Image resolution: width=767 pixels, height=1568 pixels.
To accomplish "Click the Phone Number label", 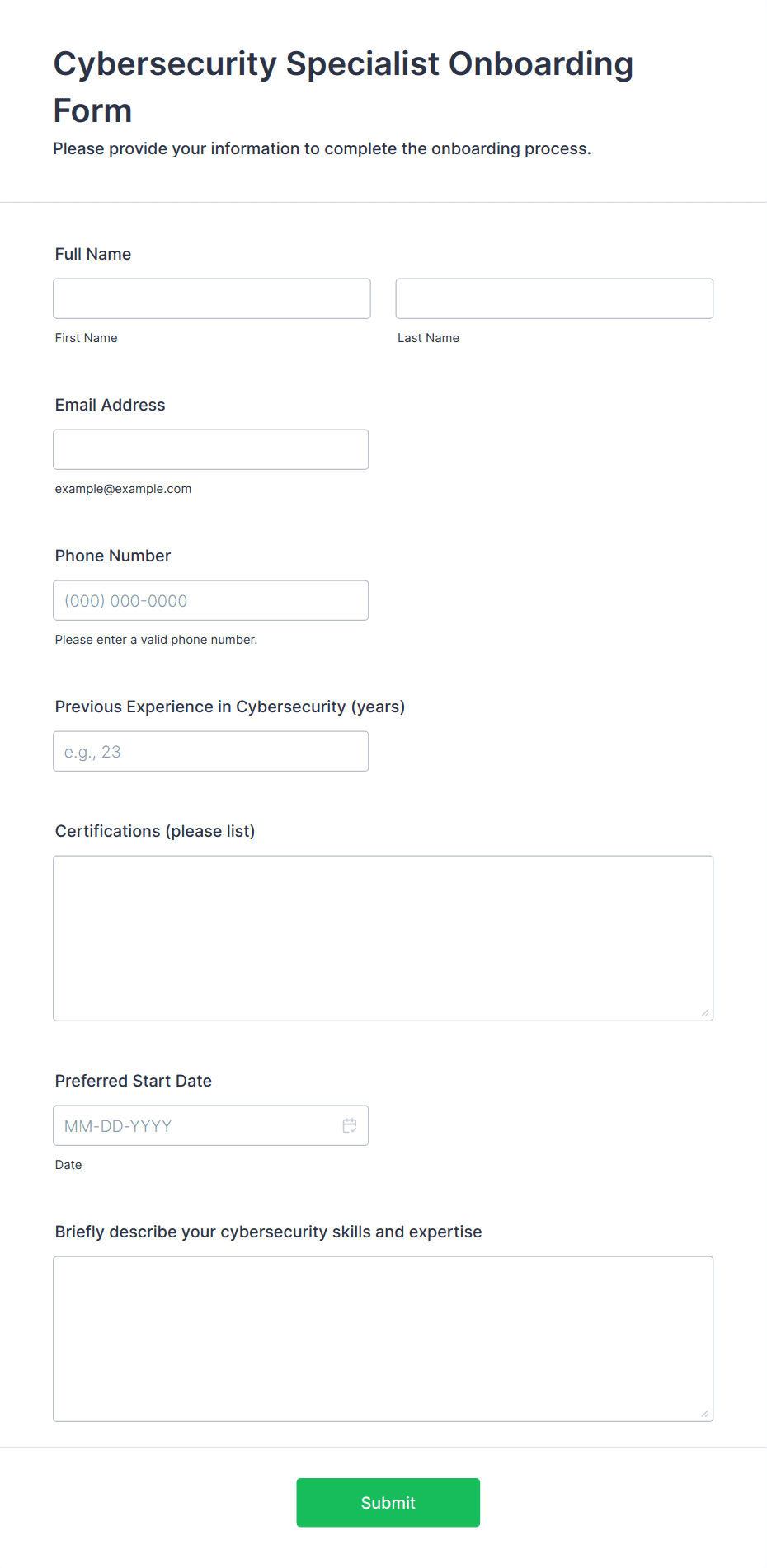I will coord(113,556).
